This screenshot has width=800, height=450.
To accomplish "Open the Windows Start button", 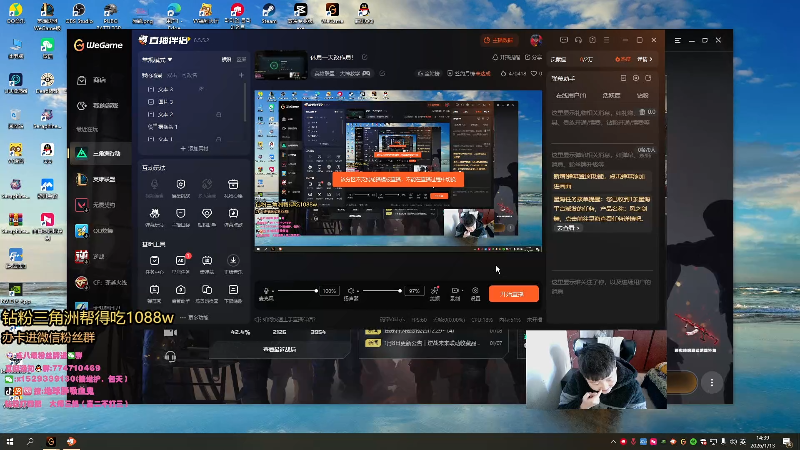I will coord(10,441).
